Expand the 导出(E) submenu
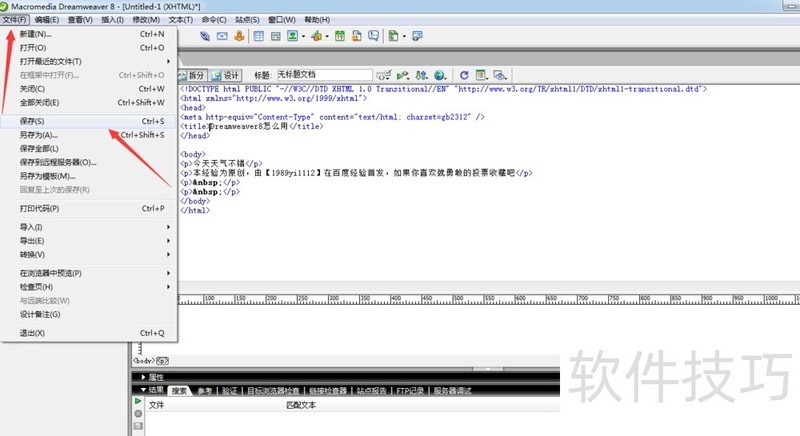 point(89,241)
